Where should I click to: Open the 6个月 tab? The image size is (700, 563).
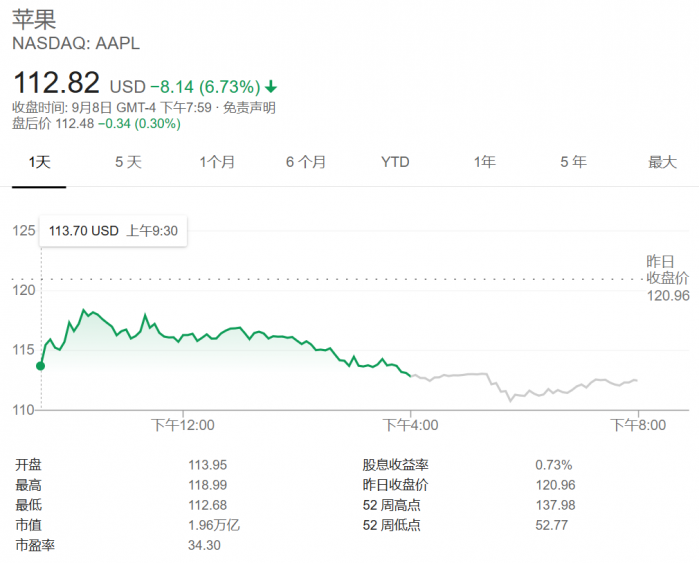306,162
